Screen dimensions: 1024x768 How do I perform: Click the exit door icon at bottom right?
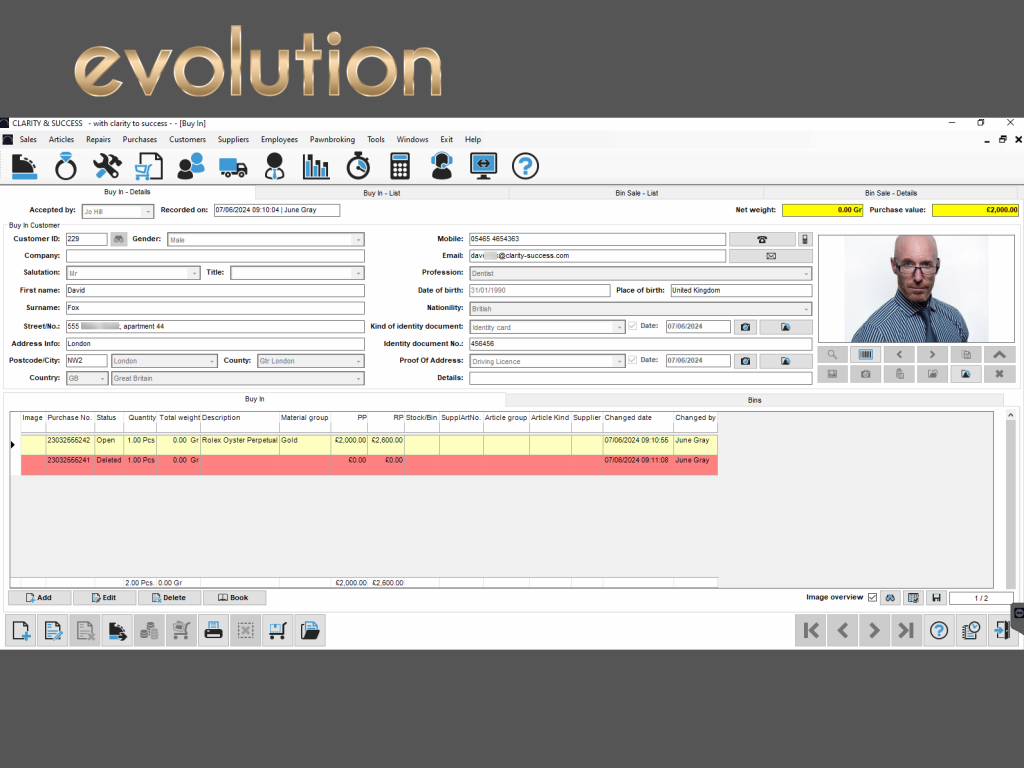tap(1002, 631)
